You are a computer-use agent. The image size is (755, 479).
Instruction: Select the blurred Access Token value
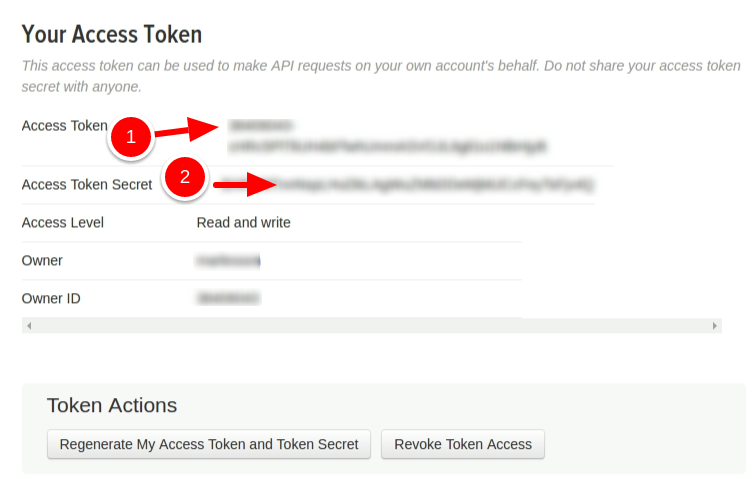388,136
